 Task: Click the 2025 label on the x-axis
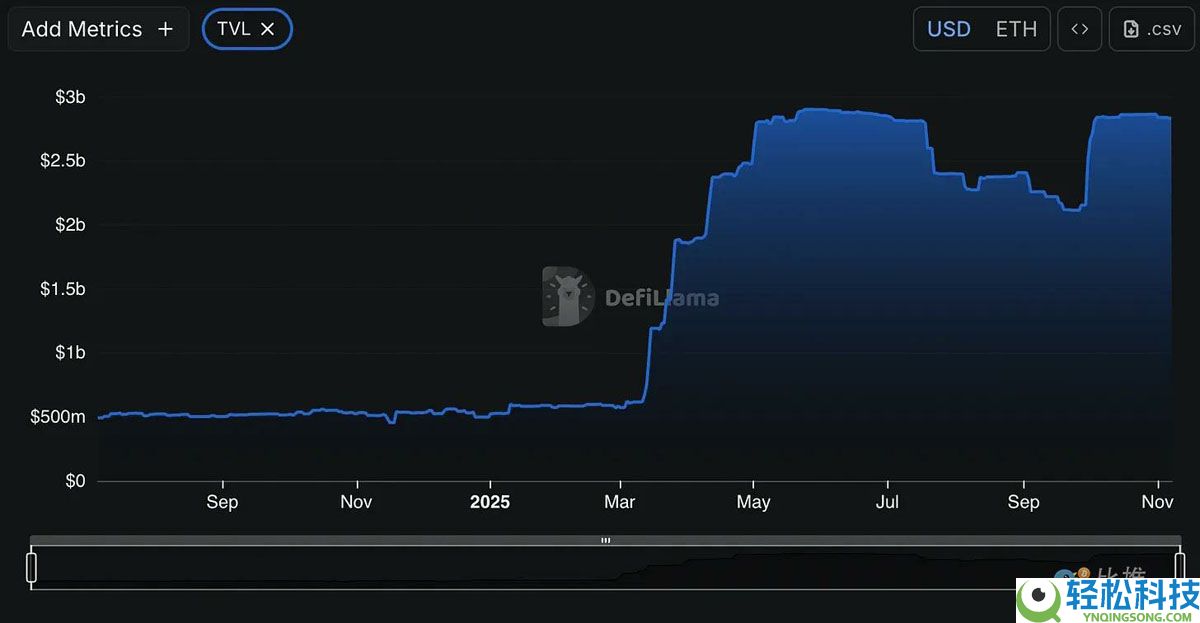tap(490, 502)
